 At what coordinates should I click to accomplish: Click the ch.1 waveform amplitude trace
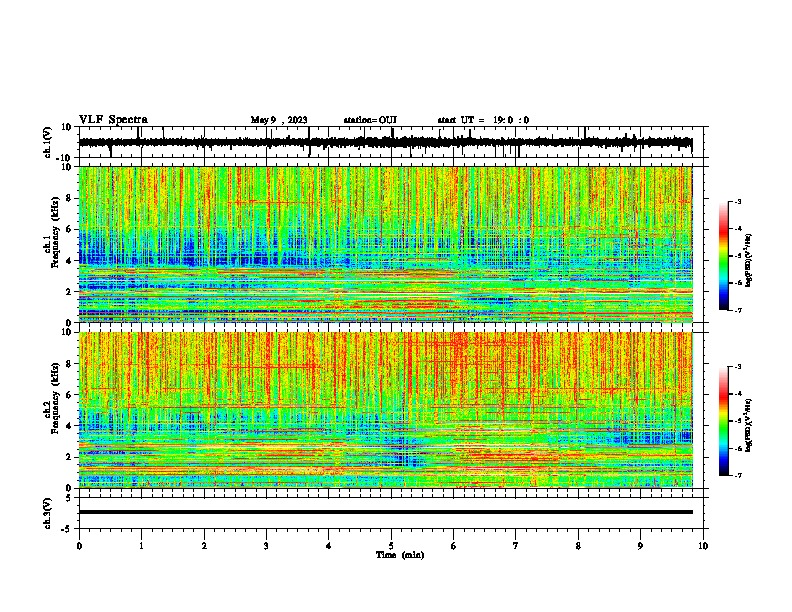385,142
